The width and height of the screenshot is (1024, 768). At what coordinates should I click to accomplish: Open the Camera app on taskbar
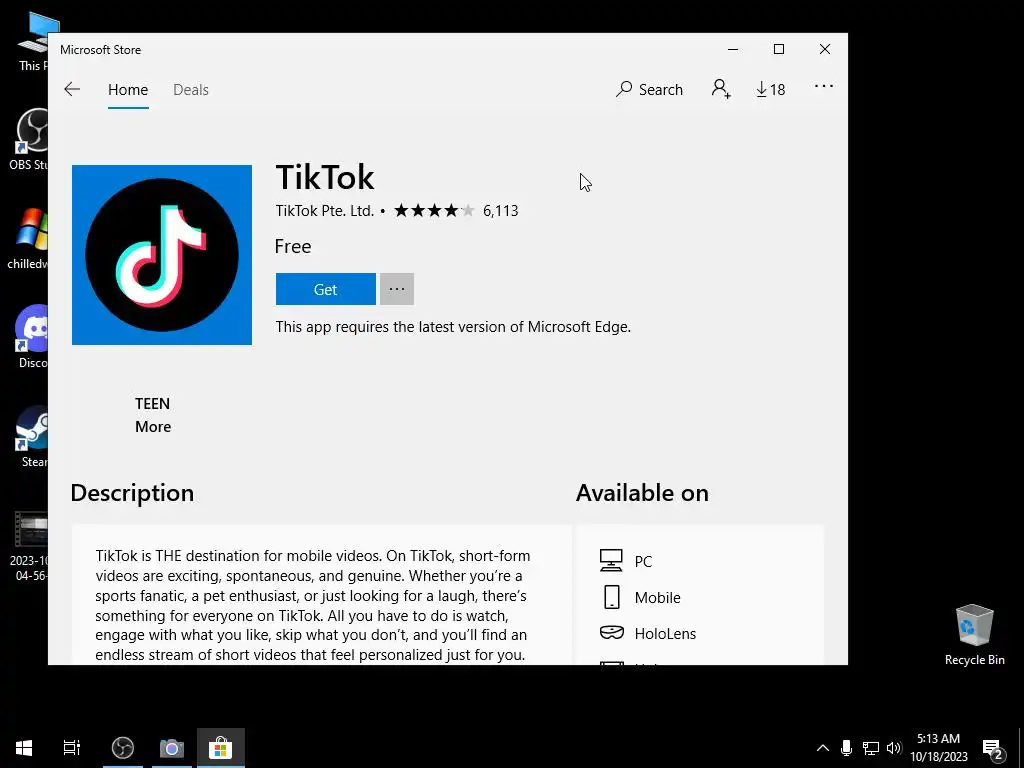pyautogui.click(x=172, y=748)
